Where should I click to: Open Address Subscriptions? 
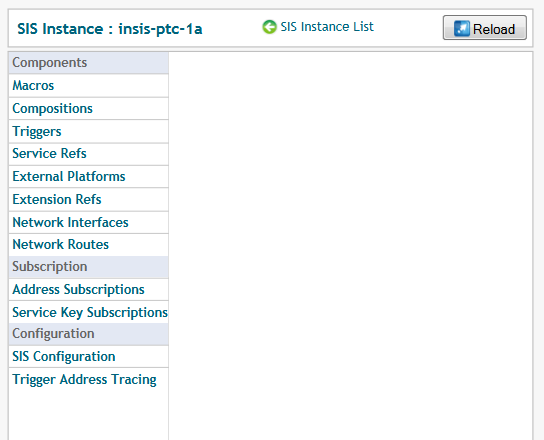pyautogui.click(x=78, y=289)
